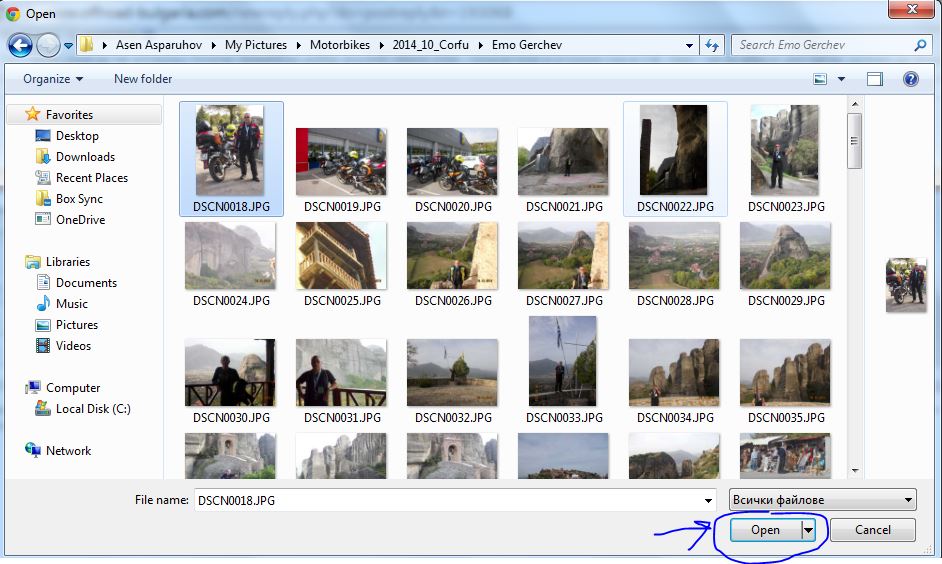Click My Pictures in the breadcrumb path
The image size is (942, 564).
pyautogui.click(x=256, y=45)
